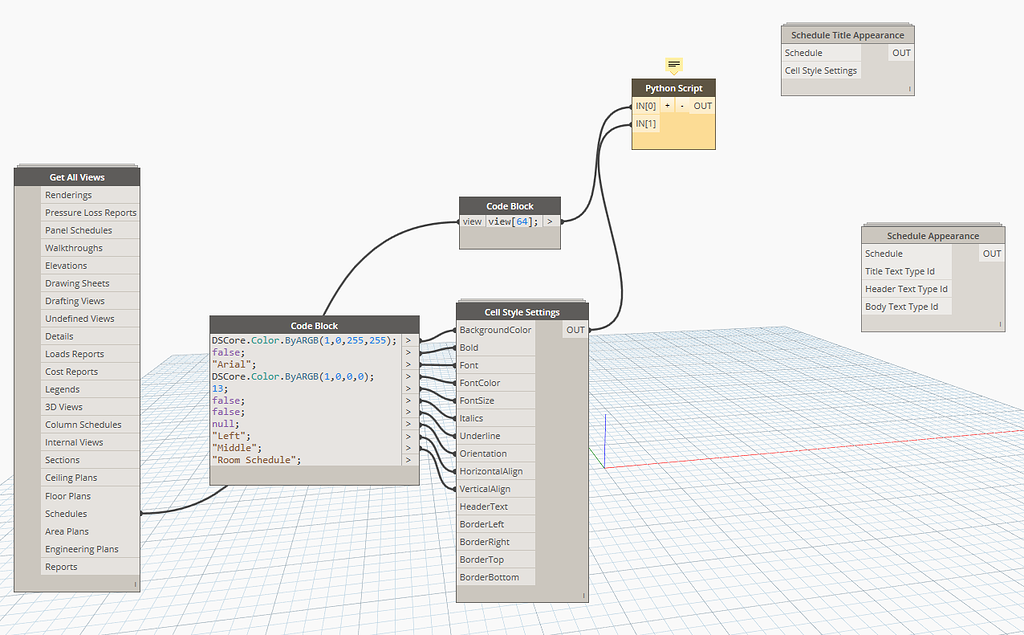Image resolution: width=1024 pixels, height=635 pixels.
Task: Click + to add an input on Python Script
Action: point(667,105)
